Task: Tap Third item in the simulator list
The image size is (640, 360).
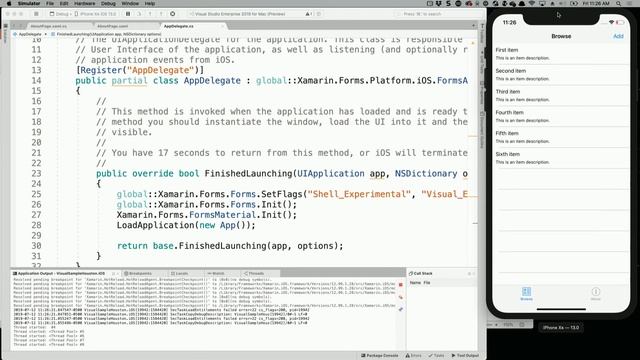Action: pos(561,95)
